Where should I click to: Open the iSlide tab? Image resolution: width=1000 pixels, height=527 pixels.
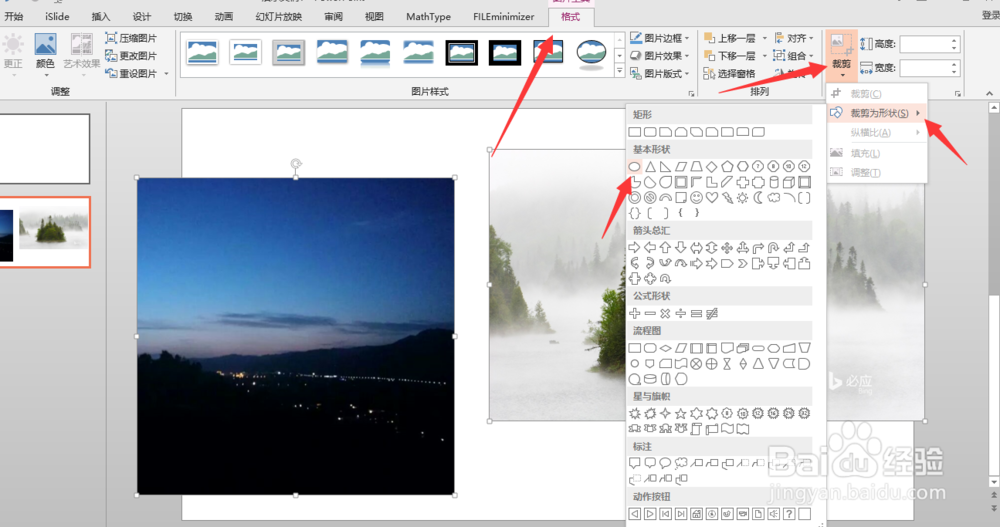[57, 17]
